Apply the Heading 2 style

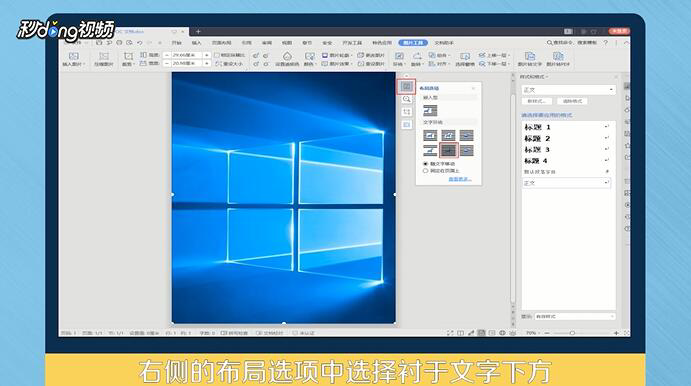click(x=566, y=138)
